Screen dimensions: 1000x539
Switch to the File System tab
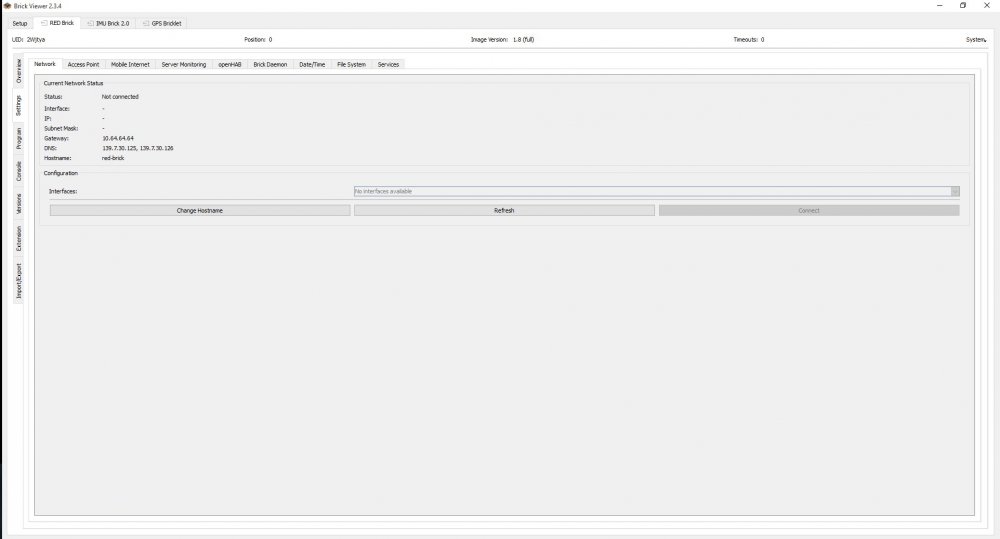tap(351, 64)
